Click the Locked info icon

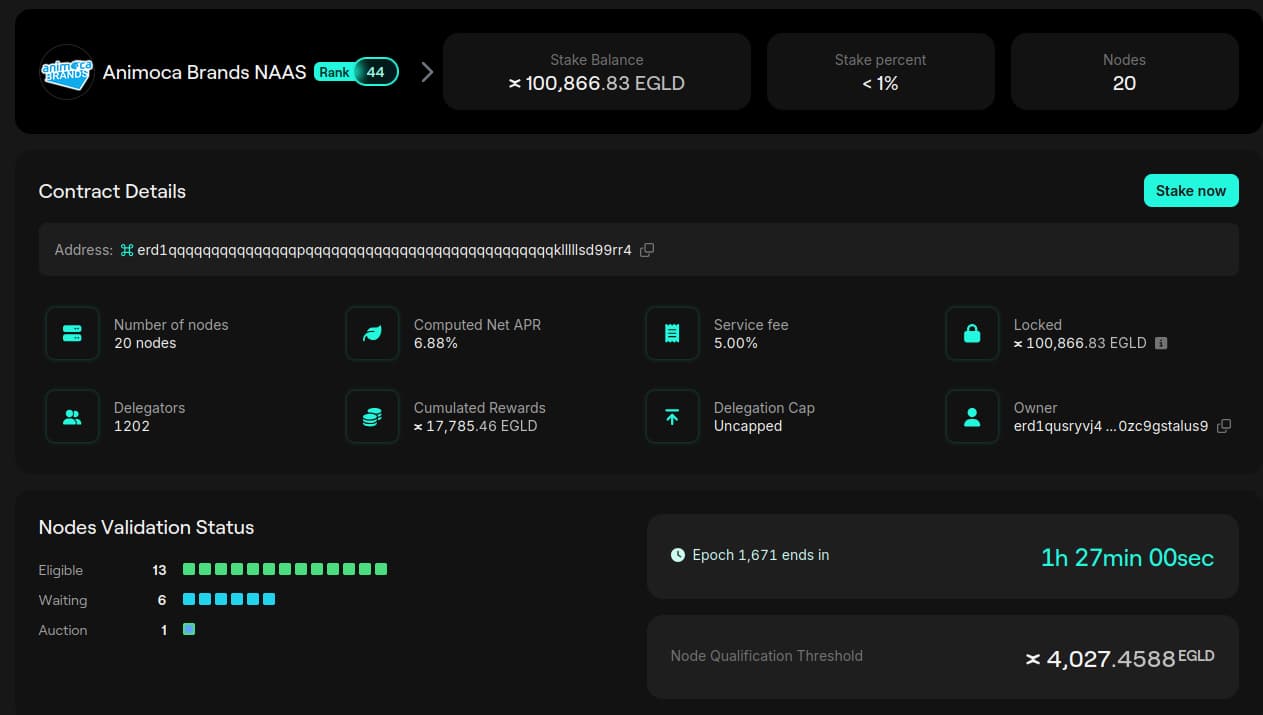point(1161,343)
